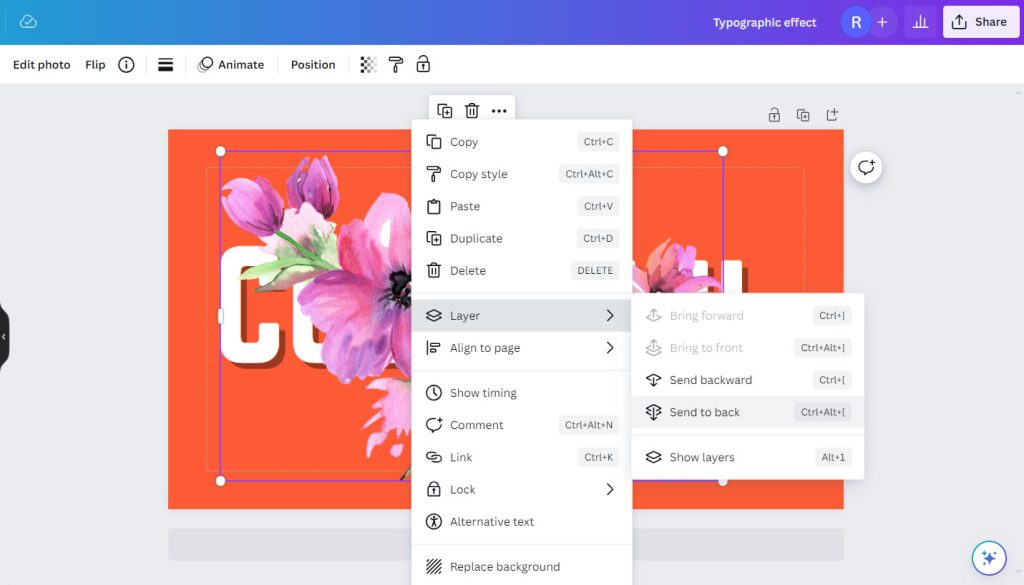Choose Send to back from Layer submenu

705,412
